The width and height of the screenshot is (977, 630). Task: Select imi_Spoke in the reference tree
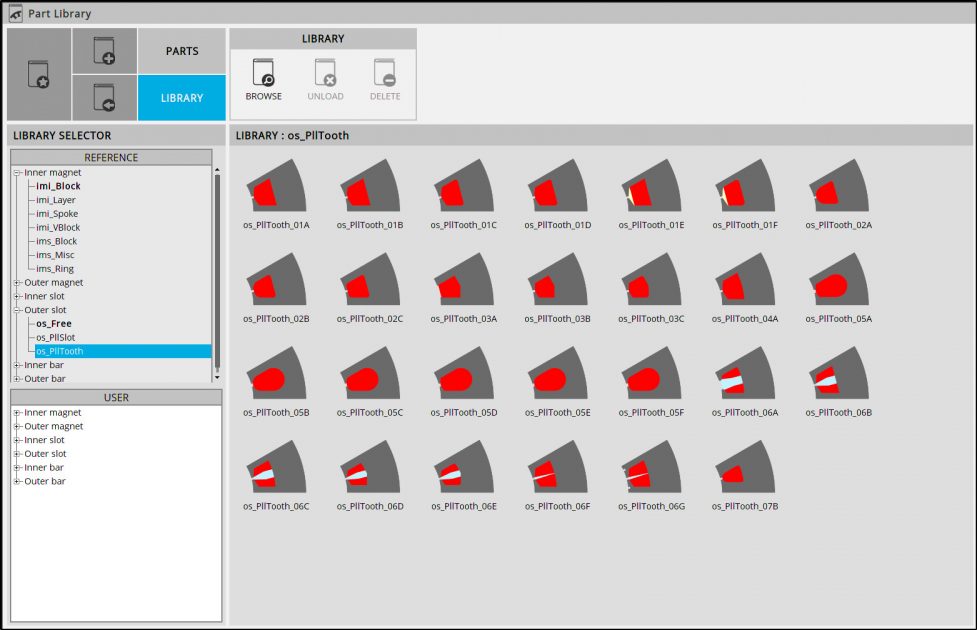point(57,214)
